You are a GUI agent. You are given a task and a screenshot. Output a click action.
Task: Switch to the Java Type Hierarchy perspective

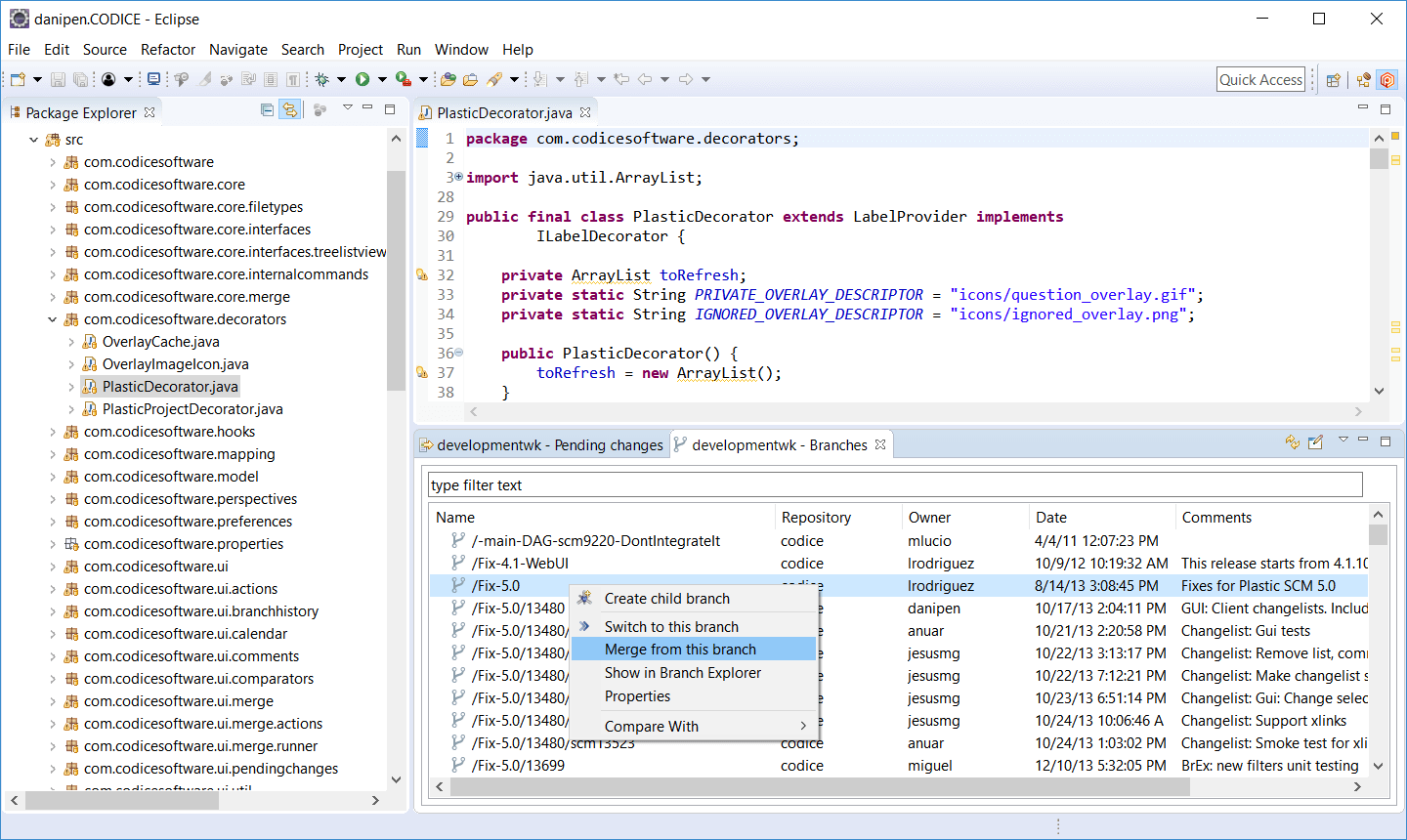[x=1363, y=80]
